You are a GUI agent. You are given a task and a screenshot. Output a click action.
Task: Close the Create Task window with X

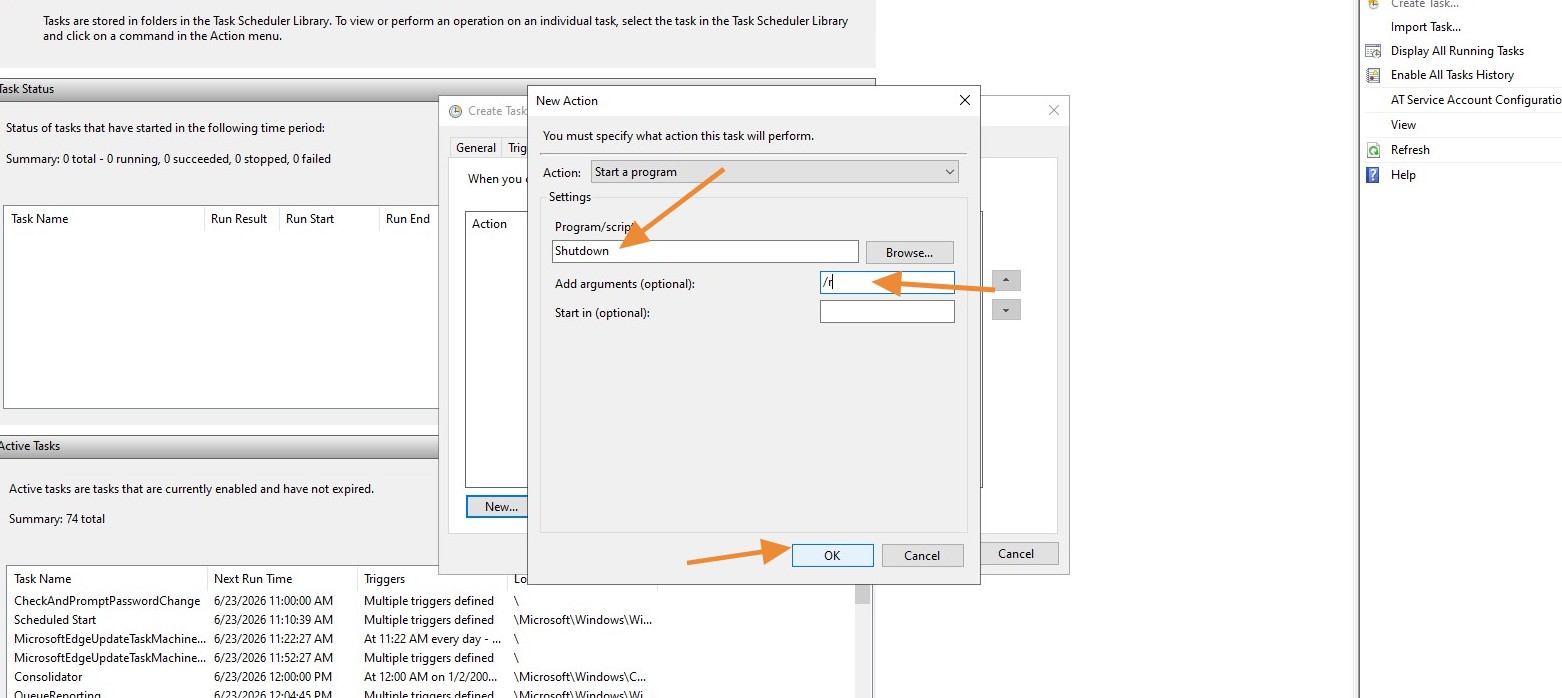(1053, 110)
